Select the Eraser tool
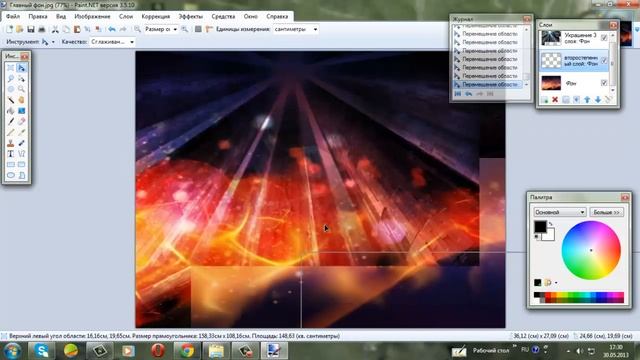Viewport: 640px width, 360px height. point(21,121)
